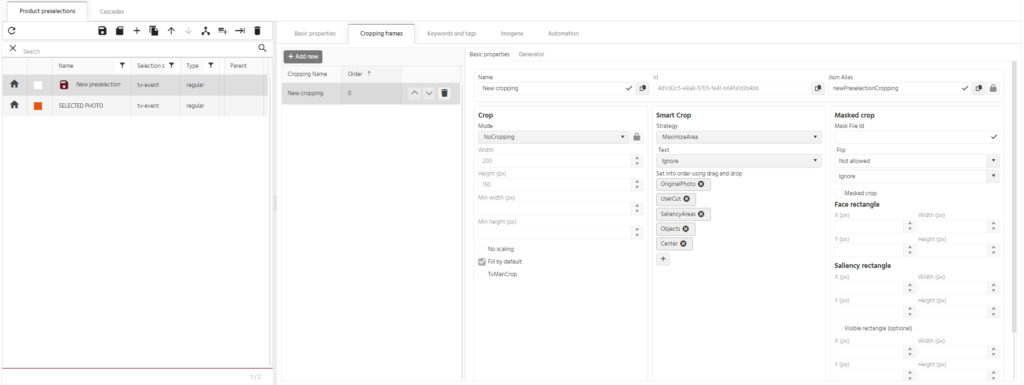Move preselection up with the up arrow icon
Image resolution: width=1024 pixels, height=385 pixels.
tap(171, 31)
